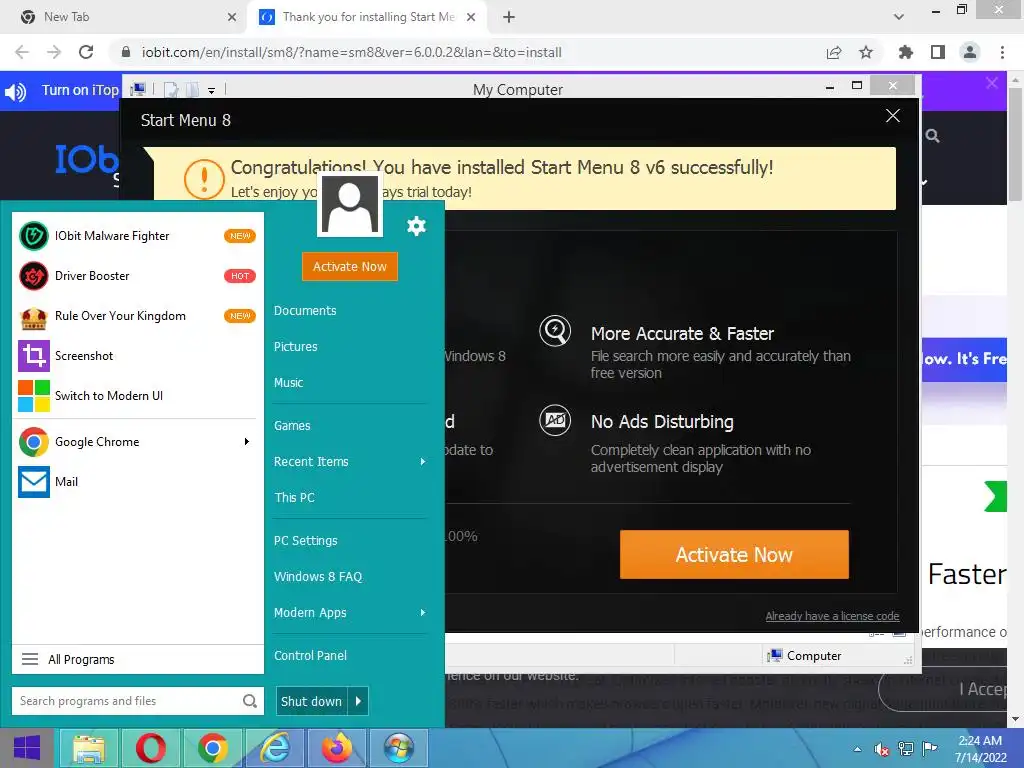Viewport: 1024px width, 768px height.
Task: Click the Shut down button
Action: [312, 701]
